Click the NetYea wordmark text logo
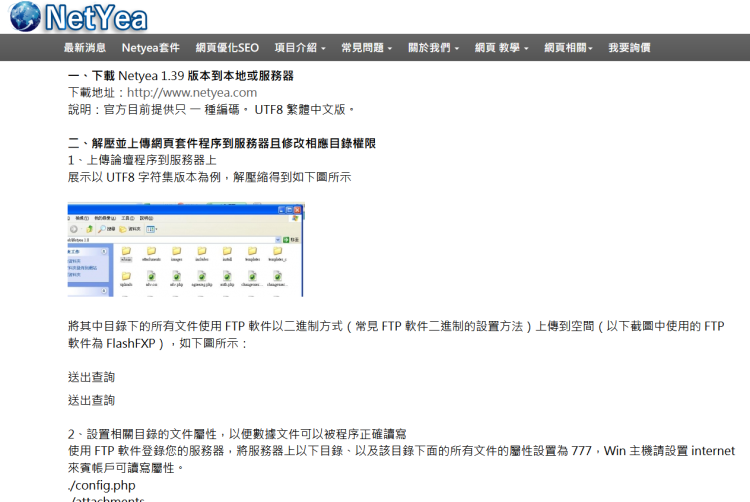Viewport: 750px width, 502px height. pyautogui.click(x=96, y=18)
